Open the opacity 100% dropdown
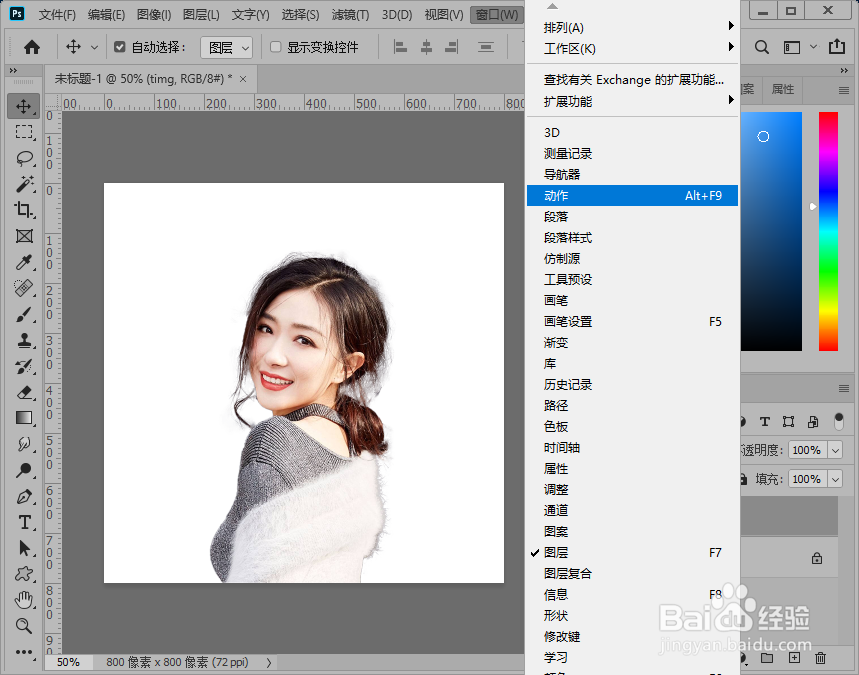859x675 pixels. coord(835,450)
